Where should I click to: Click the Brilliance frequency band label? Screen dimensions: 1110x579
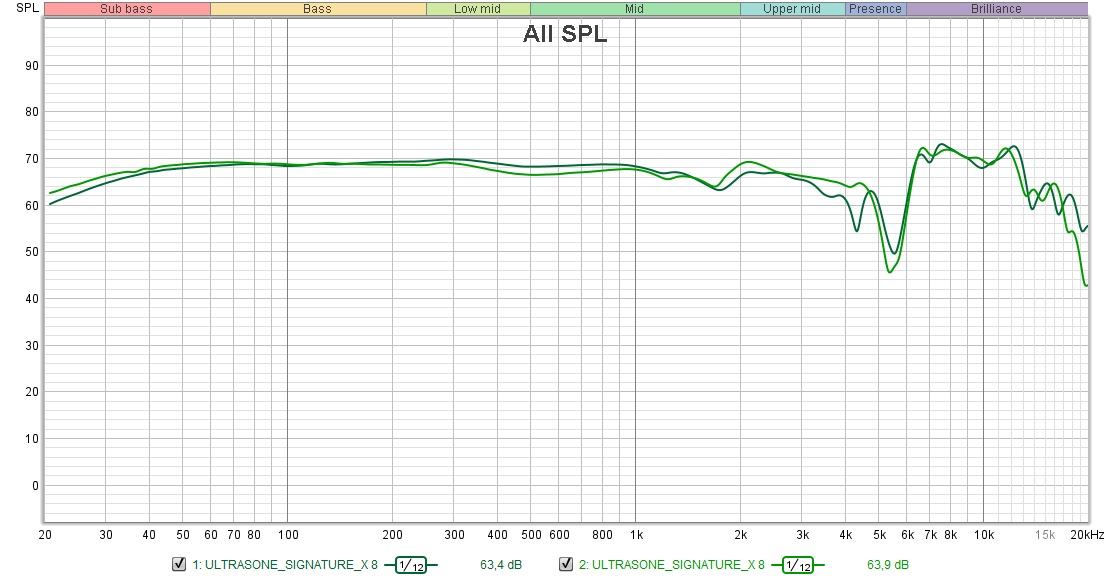coord(996,8)
